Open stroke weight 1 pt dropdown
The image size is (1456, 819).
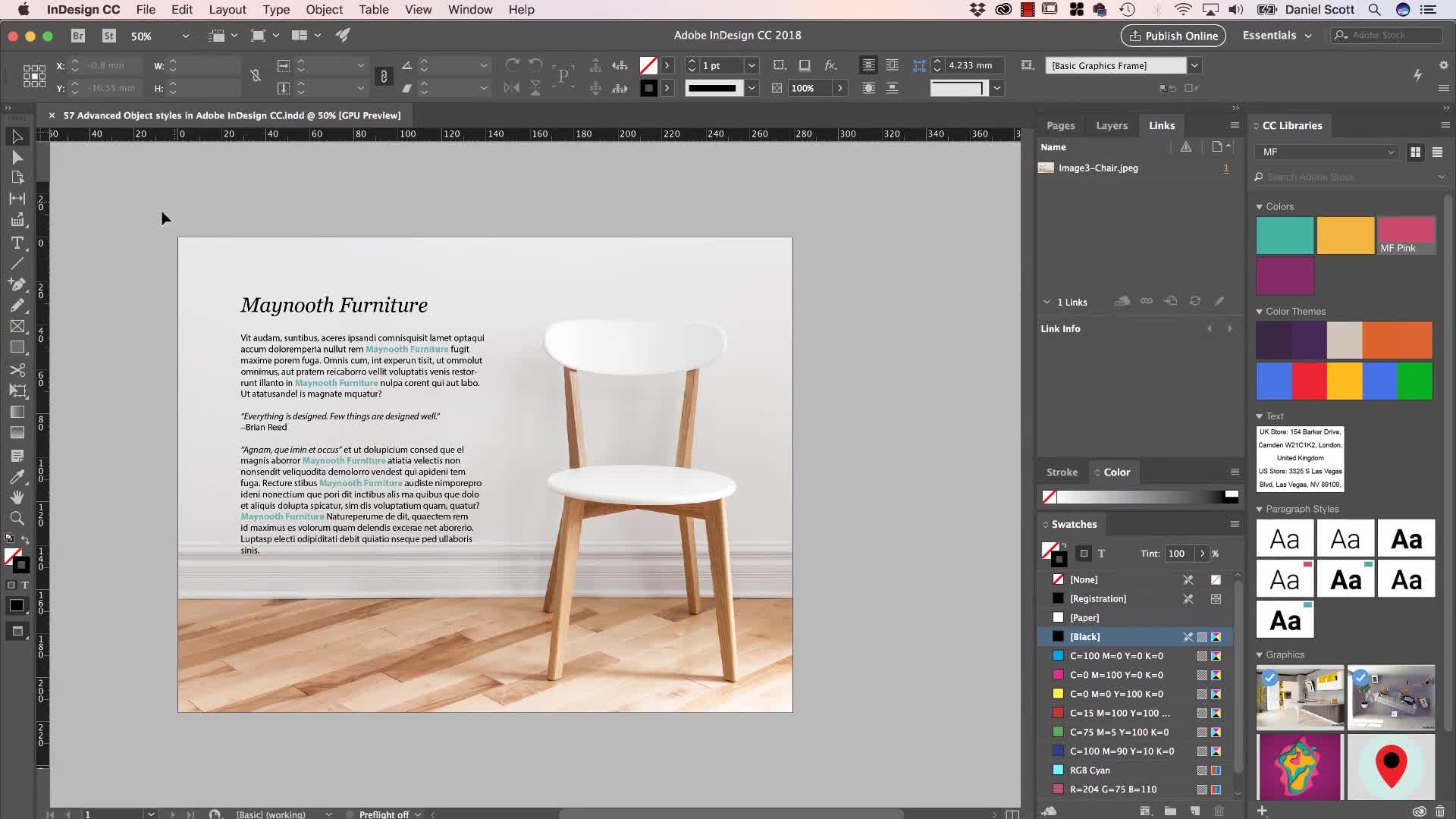coord(752,65)
